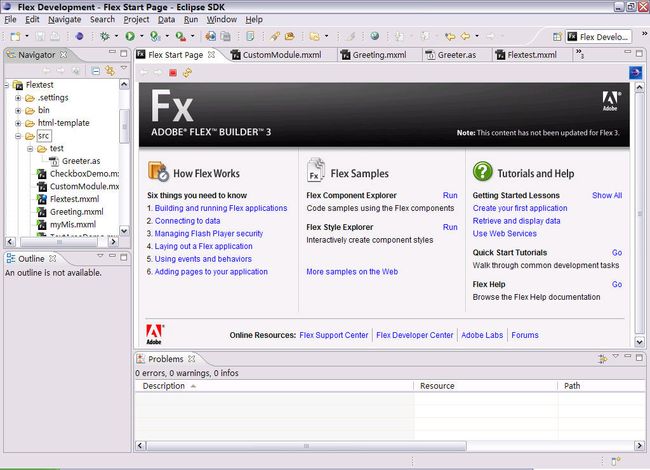Click the Problems horizontal scrollbar thumb
Viewport: 650px width, 470px height.
point(306,446)
